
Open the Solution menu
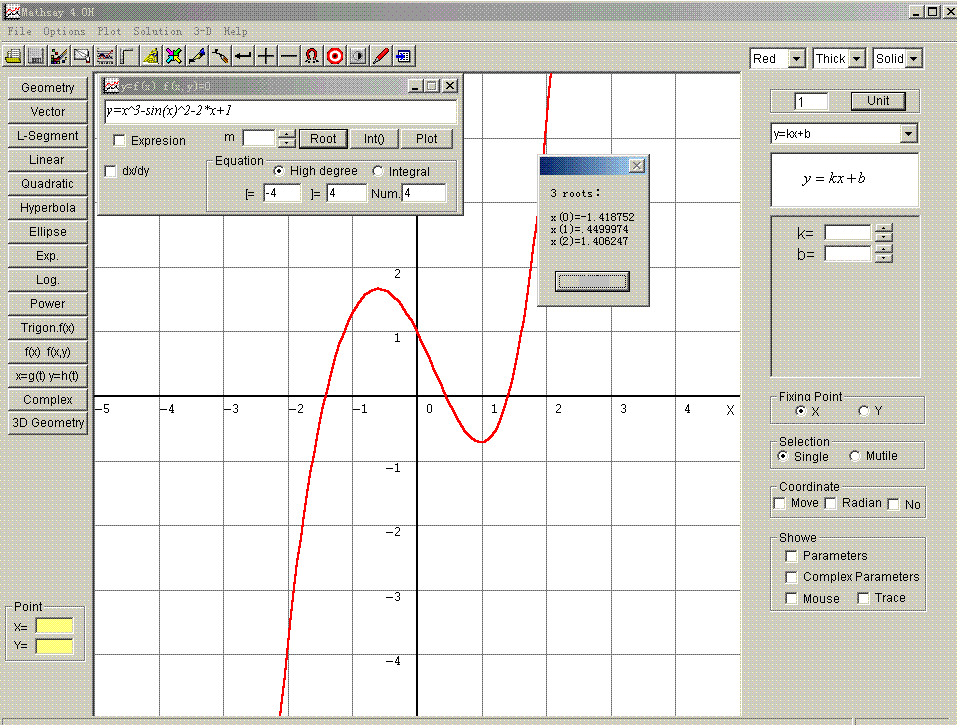[157, 32]
